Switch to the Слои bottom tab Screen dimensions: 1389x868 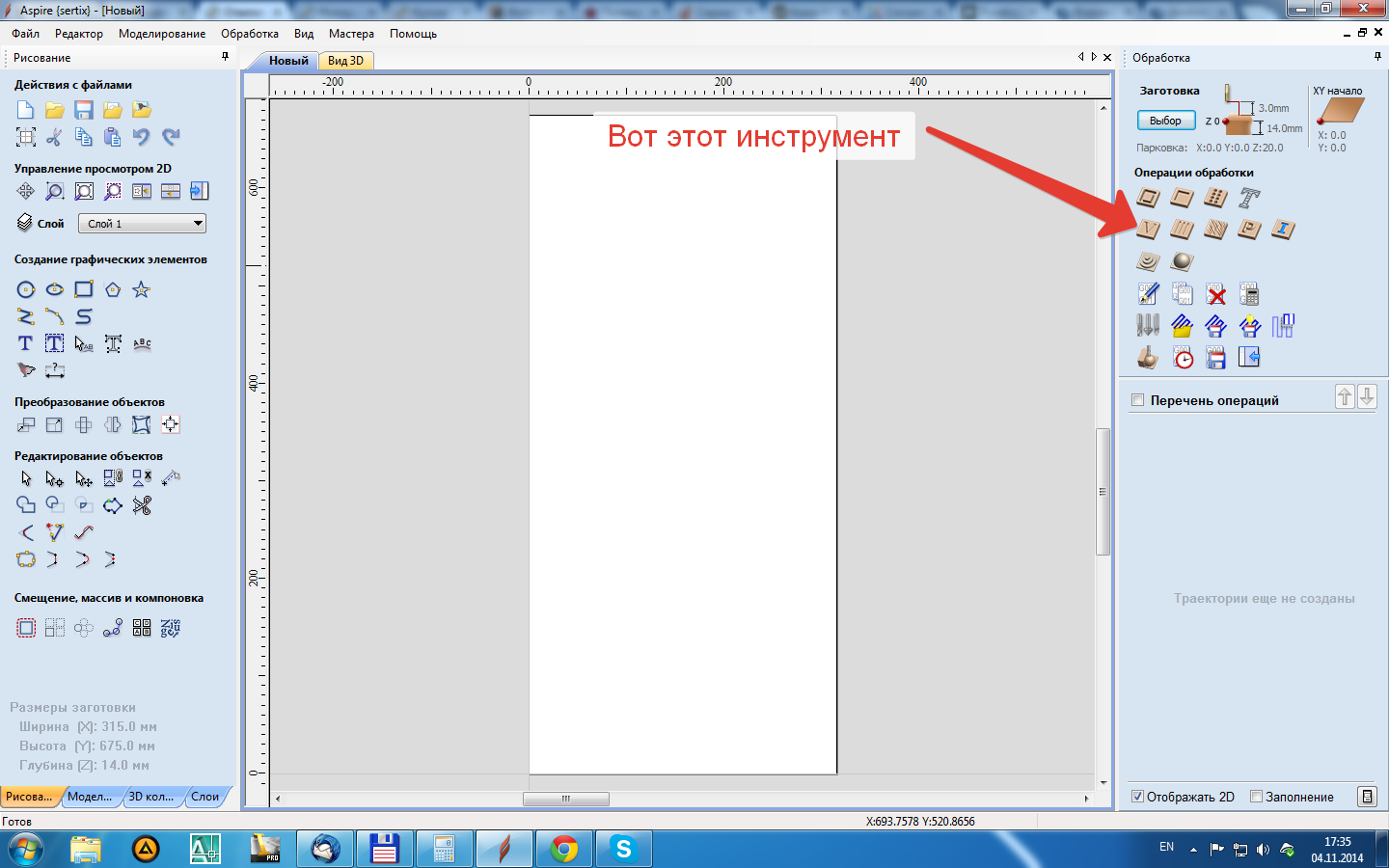pos(205,797)
